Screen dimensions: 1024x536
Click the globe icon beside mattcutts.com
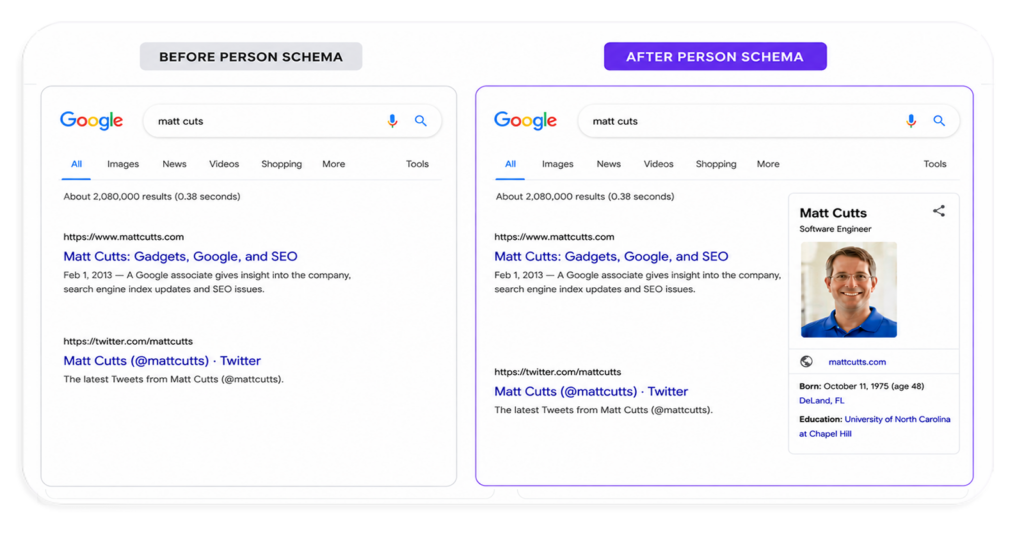(x=807, y=362)
